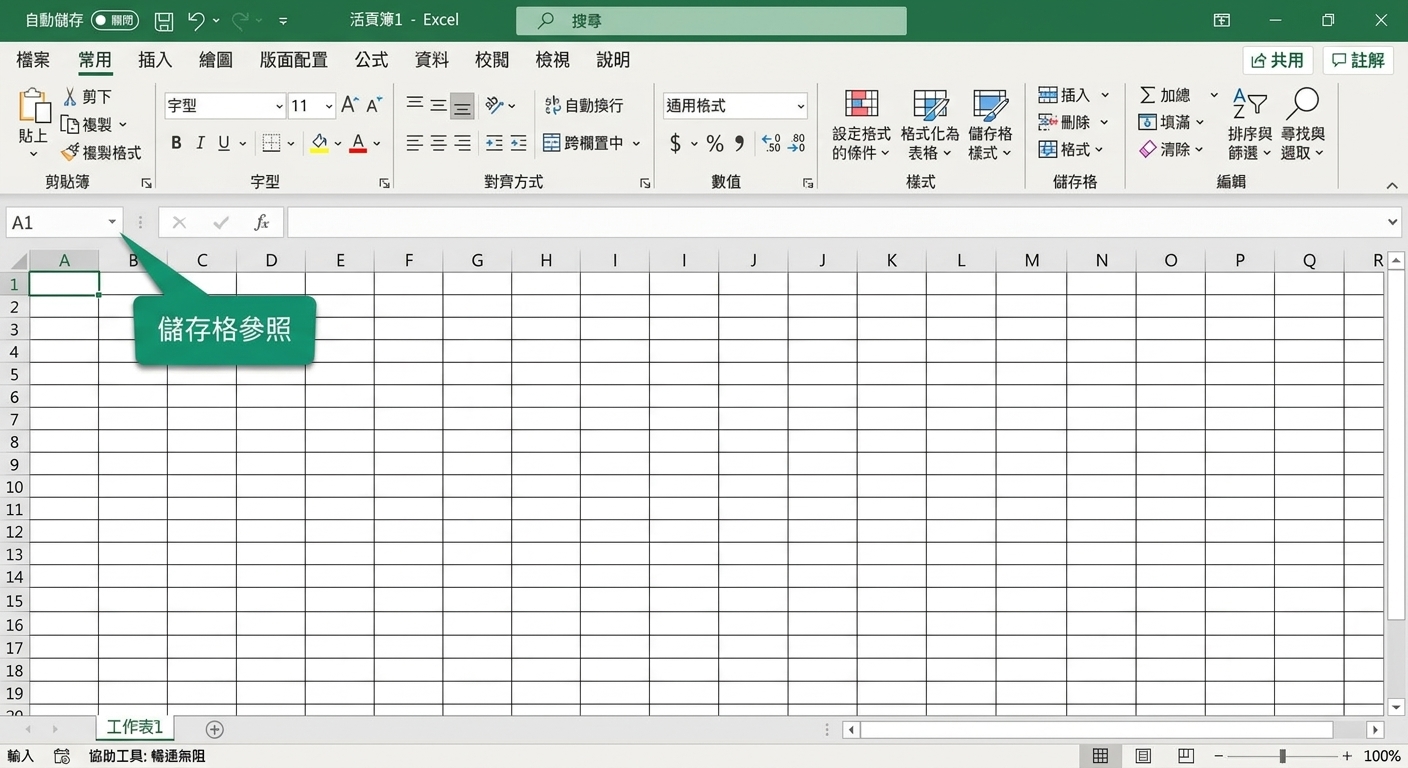The height and width of the screenshot is (768, 1408).
Task: Switch to Page Layout view icon
Action: point(1143,756)
